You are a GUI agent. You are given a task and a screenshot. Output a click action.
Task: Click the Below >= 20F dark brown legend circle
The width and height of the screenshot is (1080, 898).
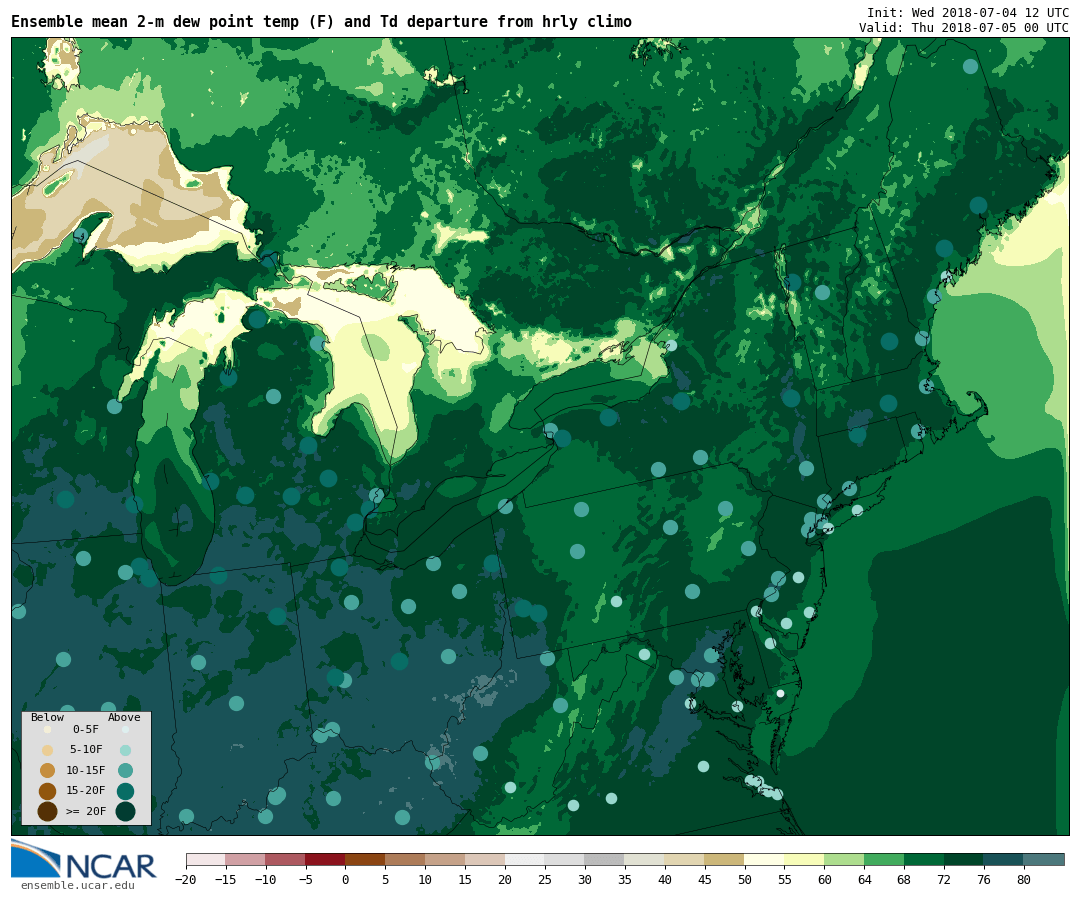coord(48,811)
